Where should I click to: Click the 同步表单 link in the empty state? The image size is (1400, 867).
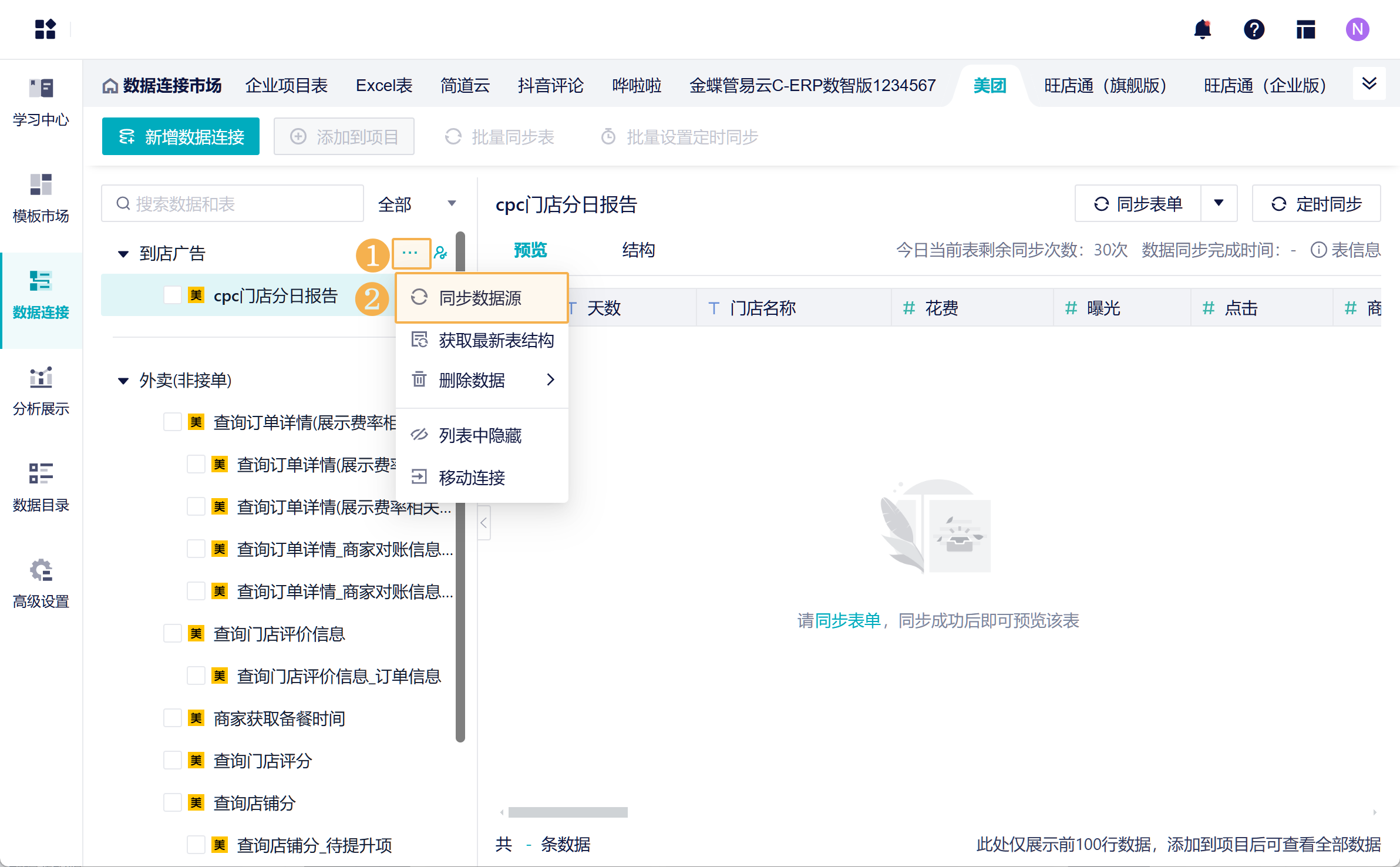pos(847,620)
